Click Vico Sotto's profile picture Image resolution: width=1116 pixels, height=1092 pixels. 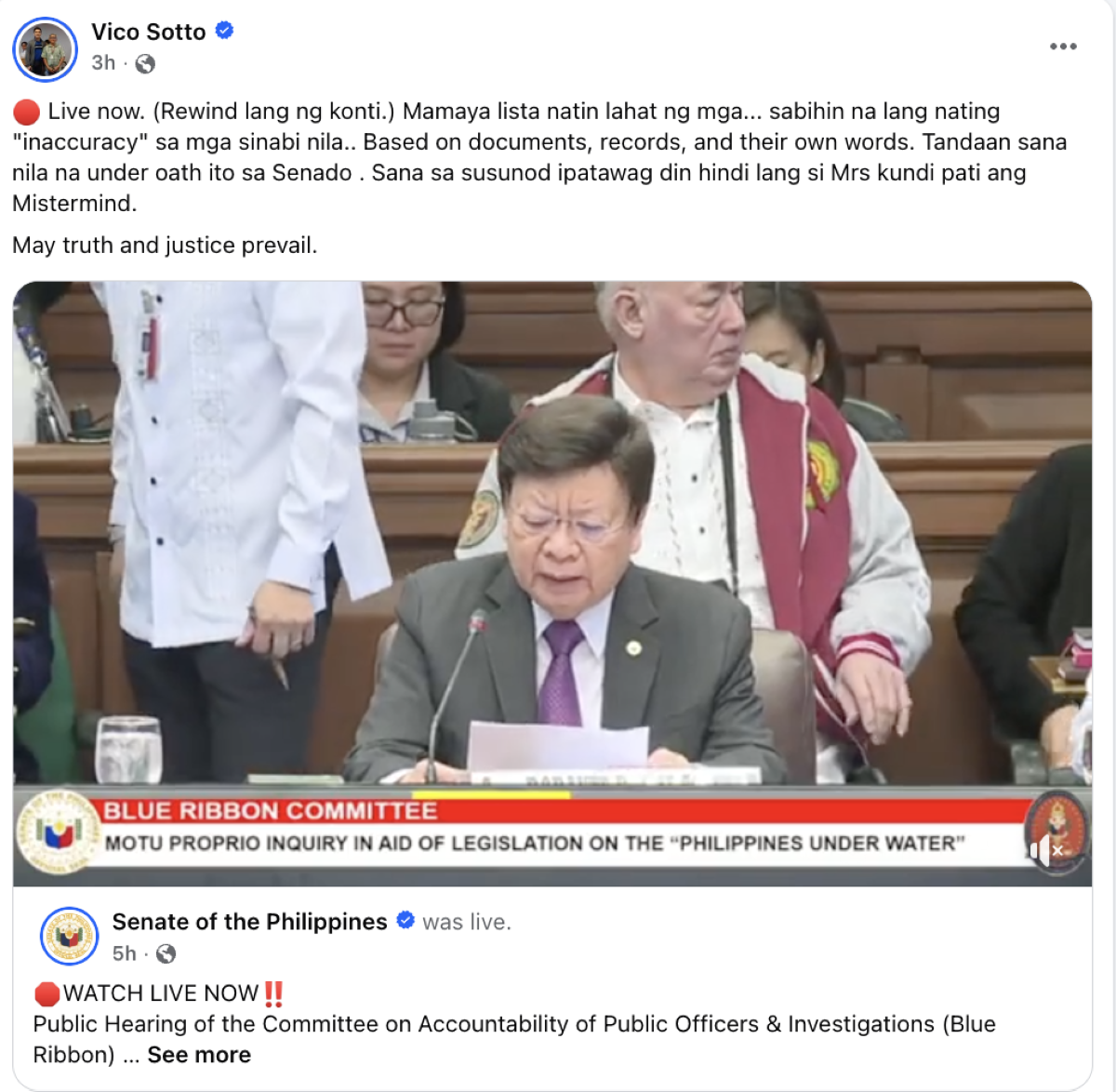click(45, 49)
